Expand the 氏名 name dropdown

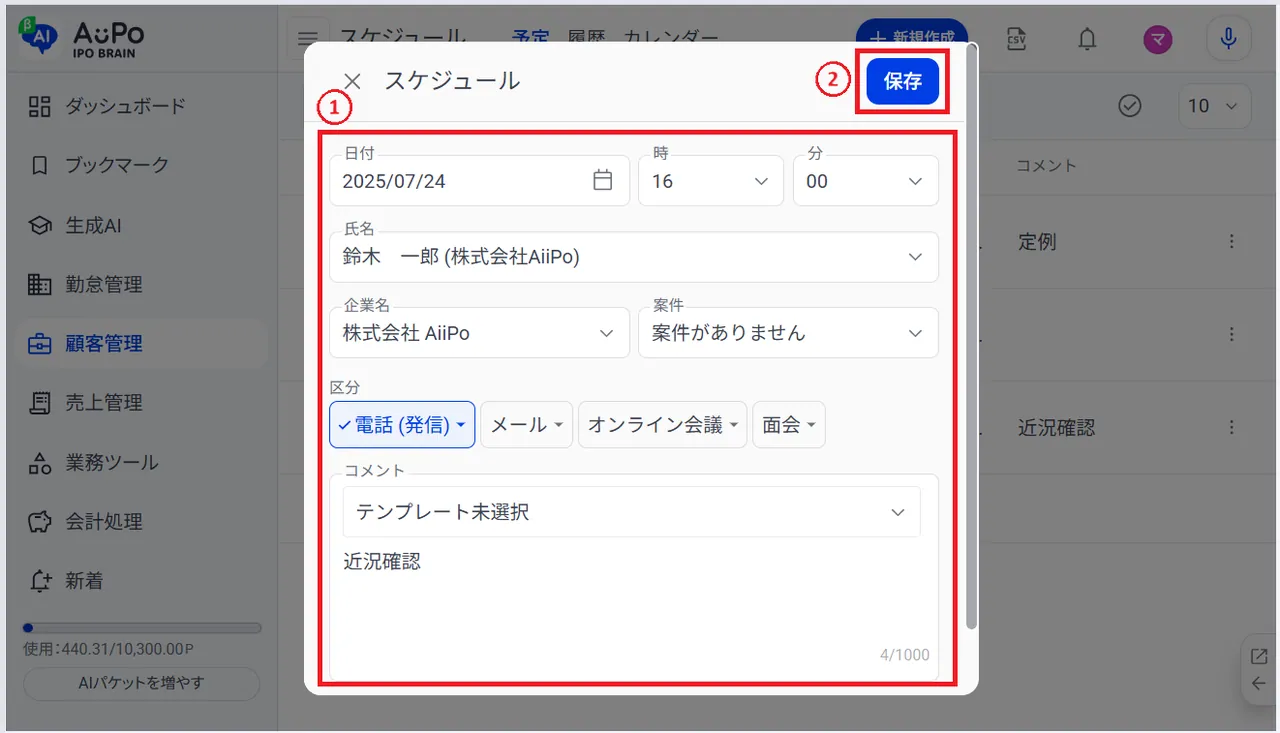coord(634,257)
